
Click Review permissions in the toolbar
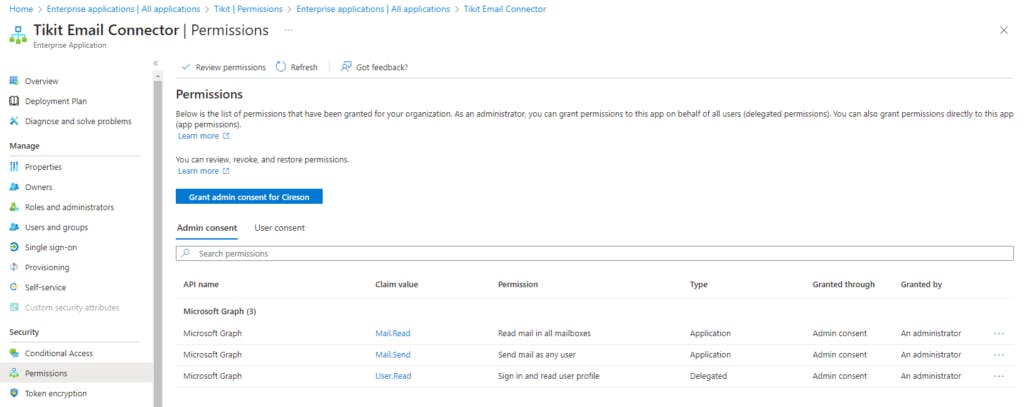coord(224,67)
